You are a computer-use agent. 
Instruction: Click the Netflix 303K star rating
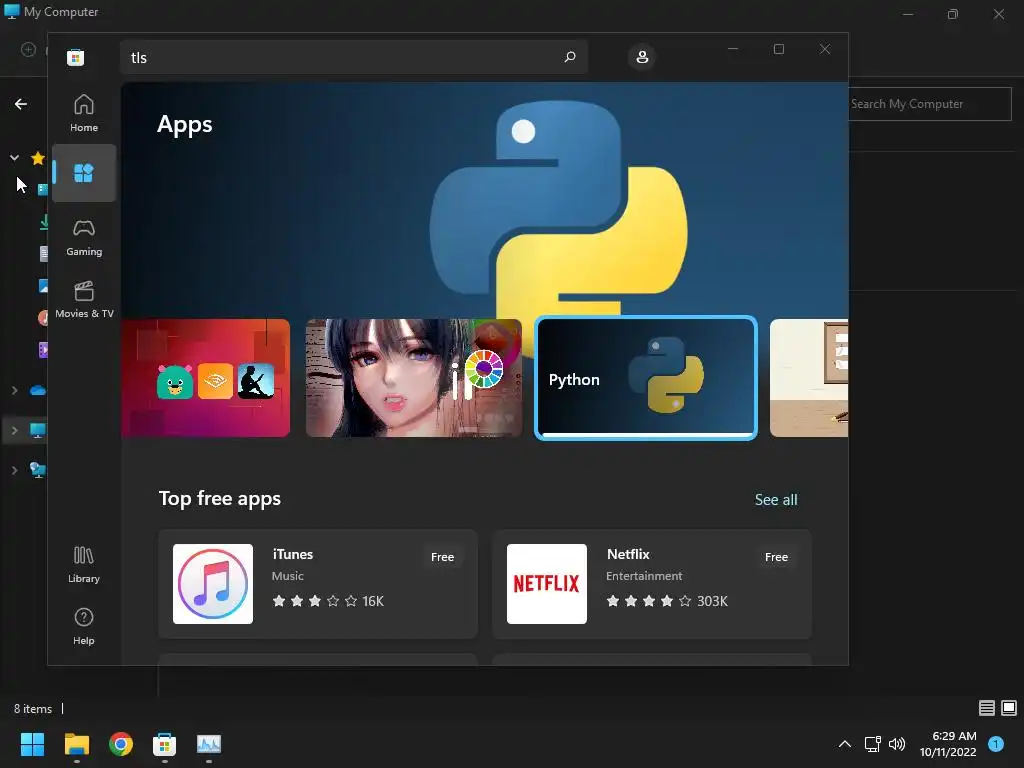[x=667, y=601]
